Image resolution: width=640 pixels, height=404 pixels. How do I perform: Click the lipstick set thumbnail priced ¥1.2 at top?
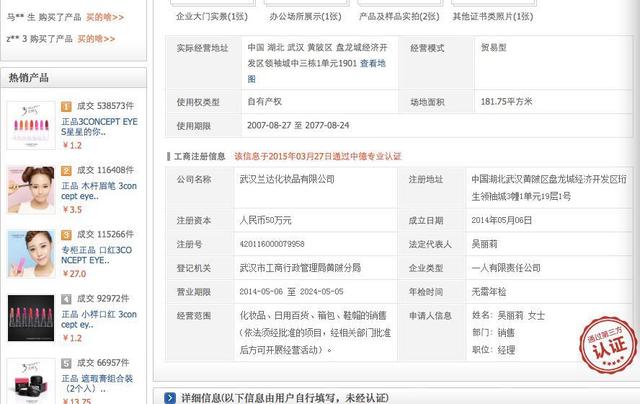coord(30,124)
